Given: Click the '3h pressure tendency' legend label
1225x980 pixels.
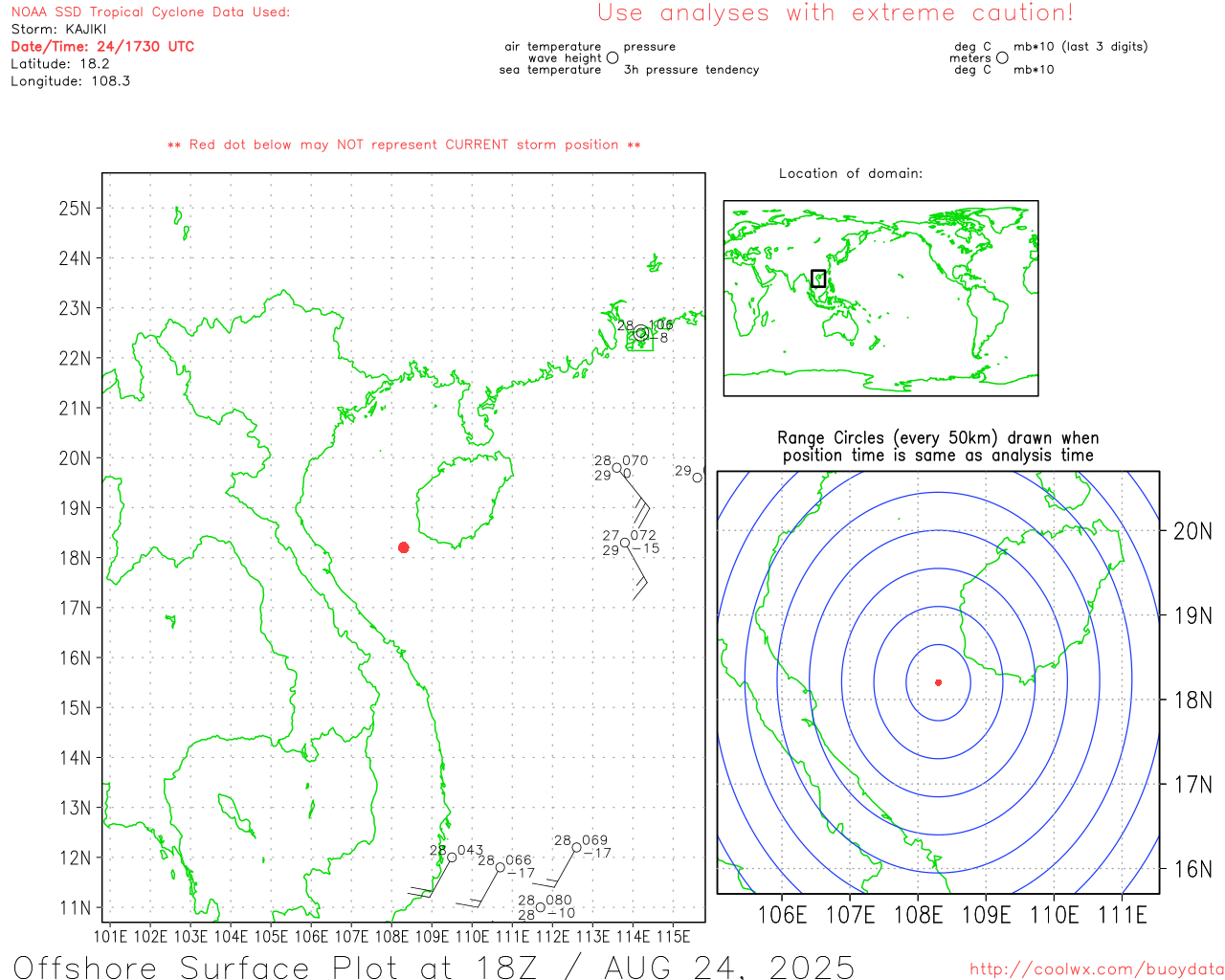Looking at the screenshot, I should [691, 70].
